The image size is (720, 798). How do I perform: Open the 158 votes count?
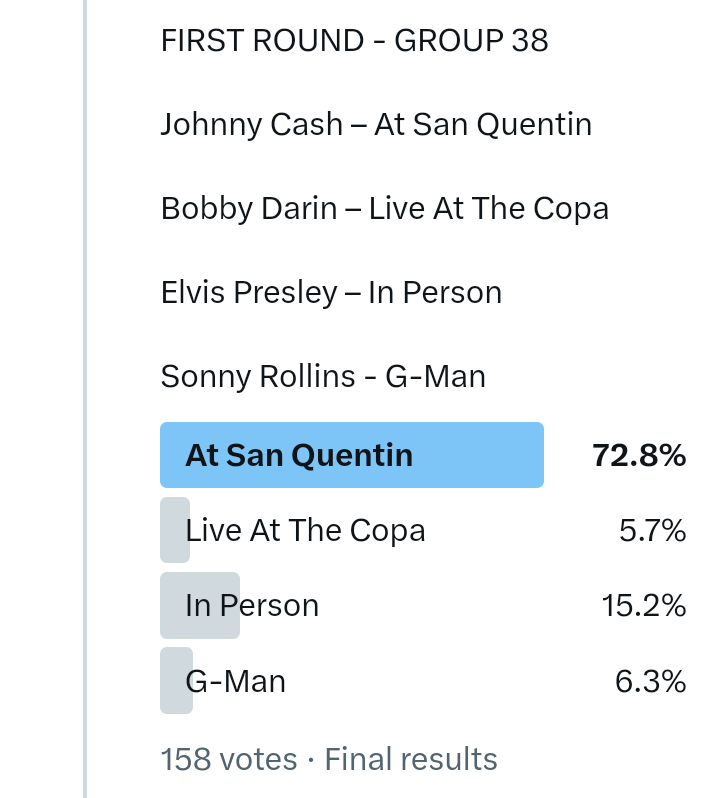point(228,759)
